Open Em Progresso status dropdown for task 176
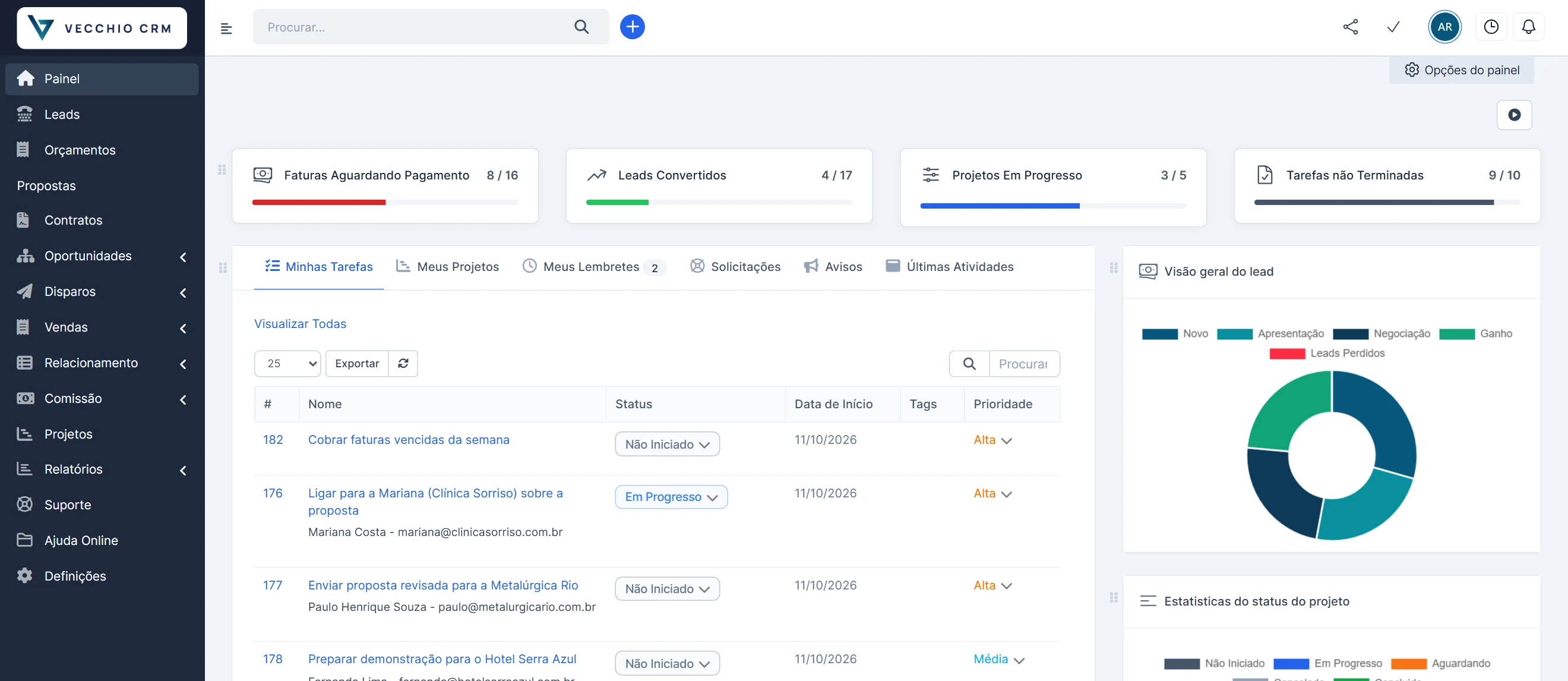Screen dimensions: 1568x681 (671, 496)
